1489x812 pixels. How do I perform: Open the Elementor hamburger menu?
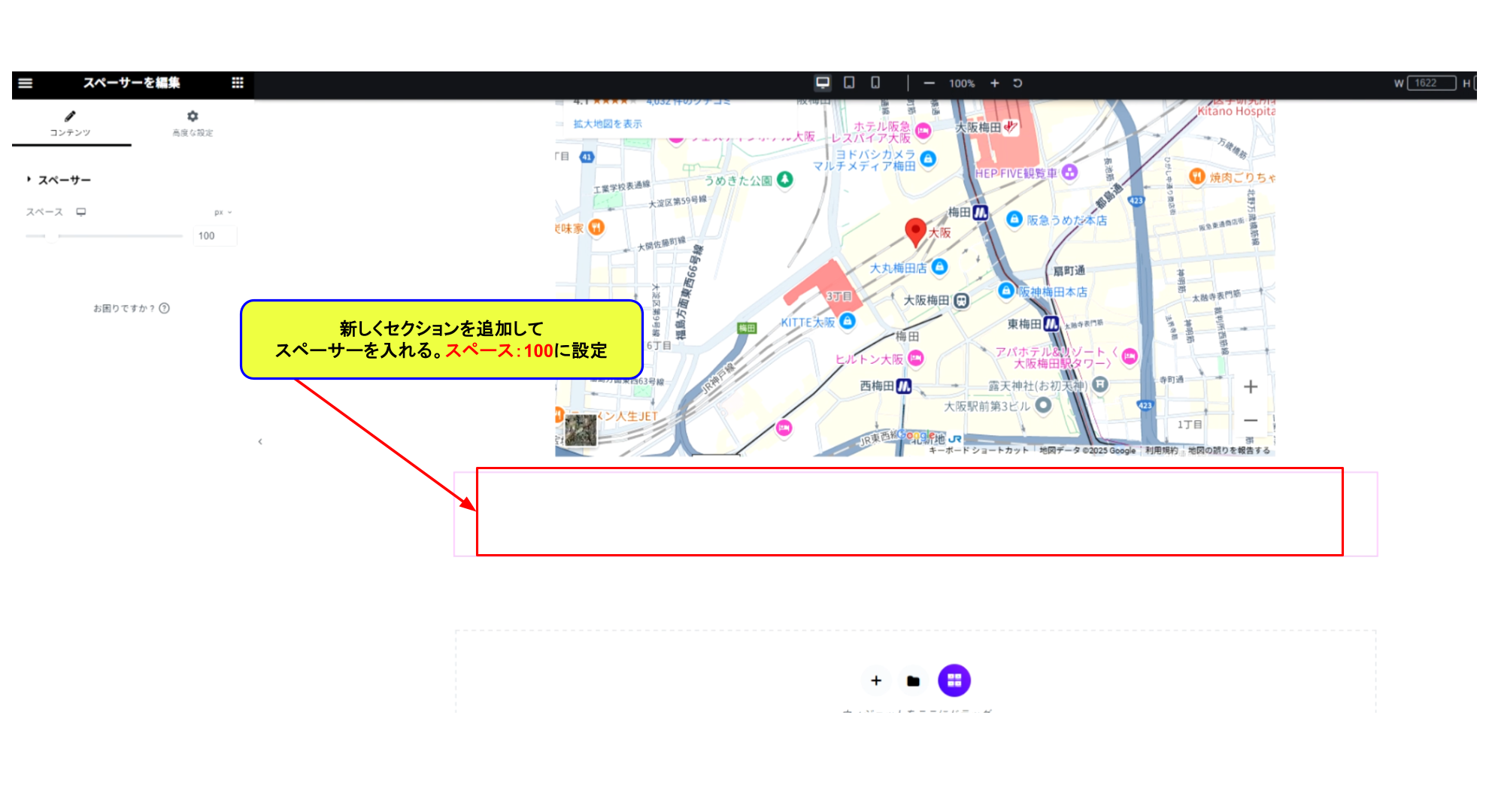[26, 83]
